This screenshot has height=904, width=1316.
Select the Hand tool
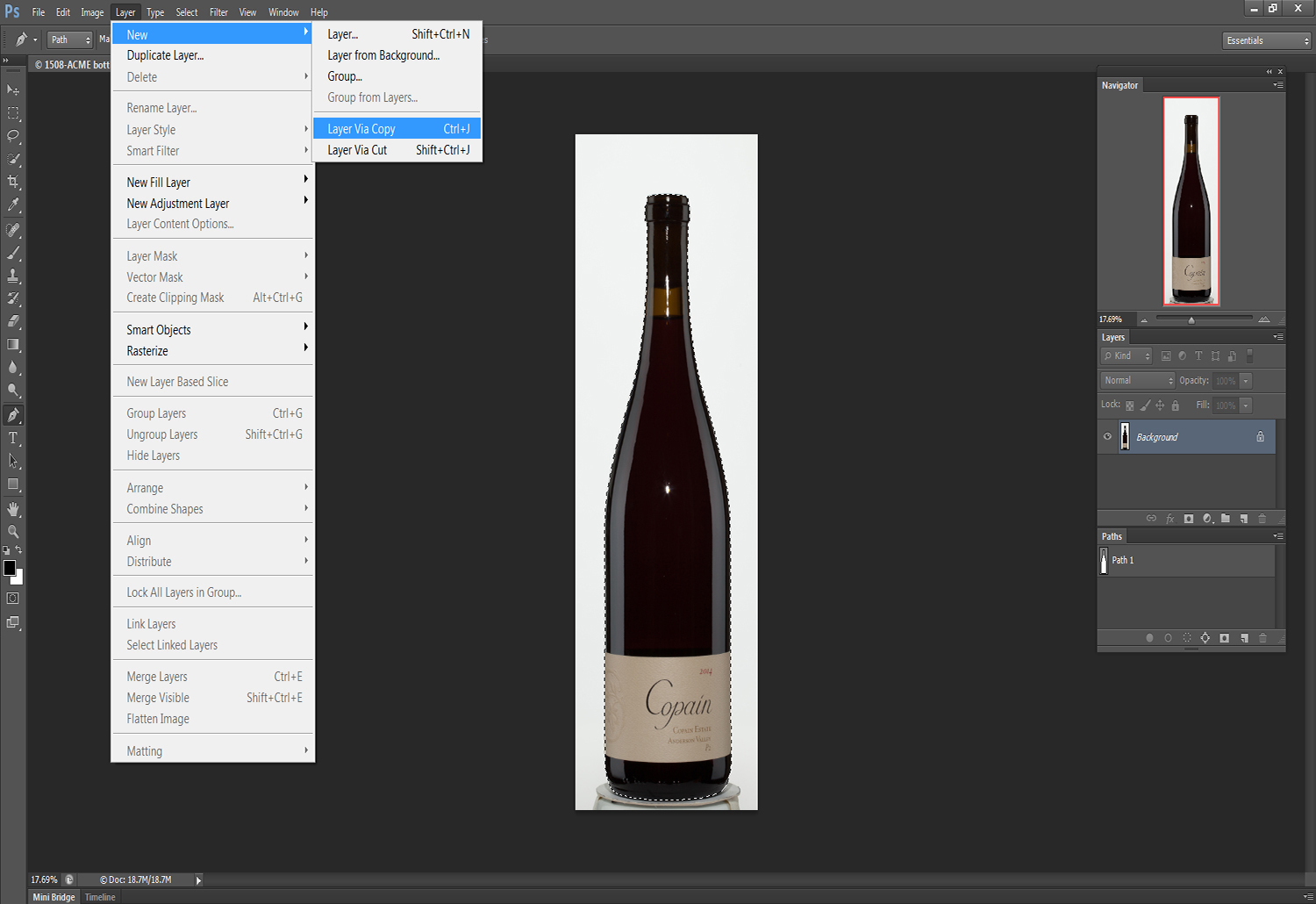click(13, 509)
